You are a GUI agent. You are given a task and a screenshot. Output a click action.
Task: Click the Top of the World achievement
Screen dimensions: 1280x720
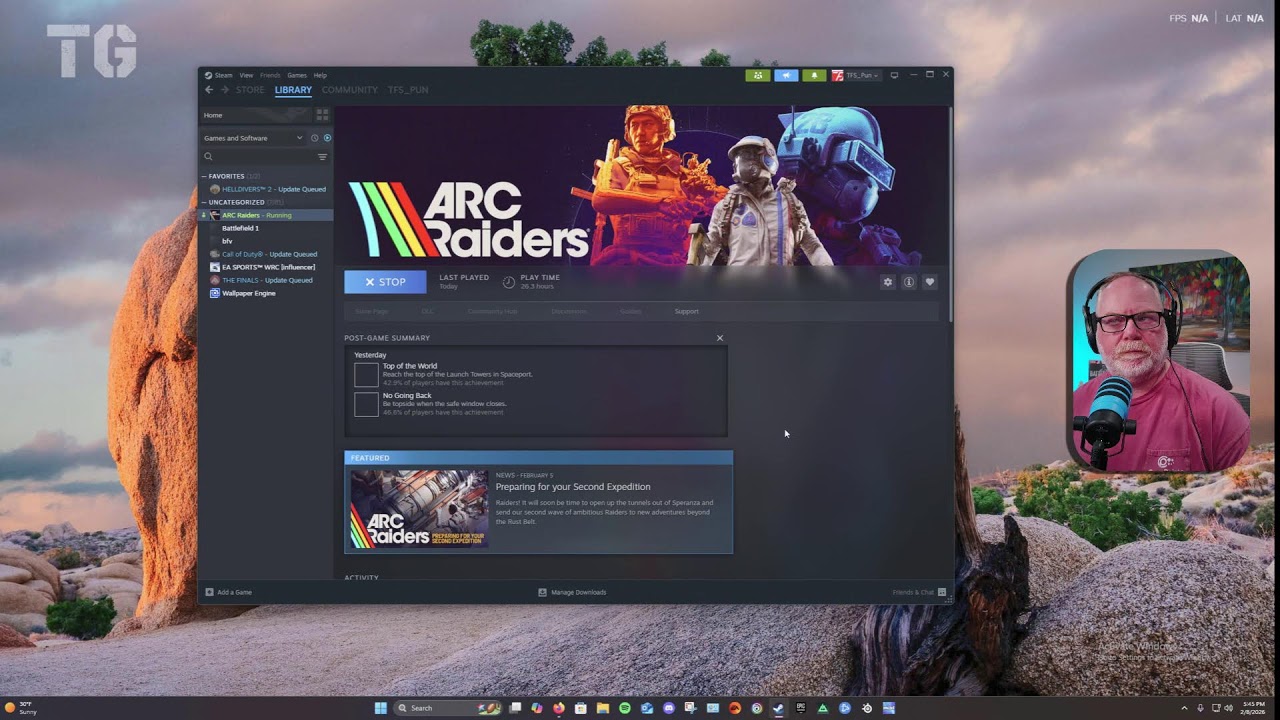tap(536, 374)
